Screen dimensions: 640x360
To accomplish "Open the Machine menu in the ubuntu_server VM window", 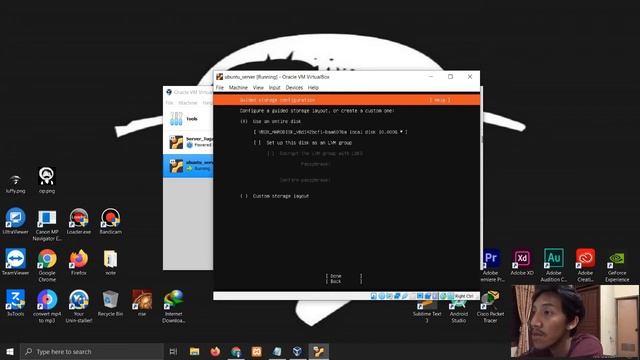I will 238,87.
